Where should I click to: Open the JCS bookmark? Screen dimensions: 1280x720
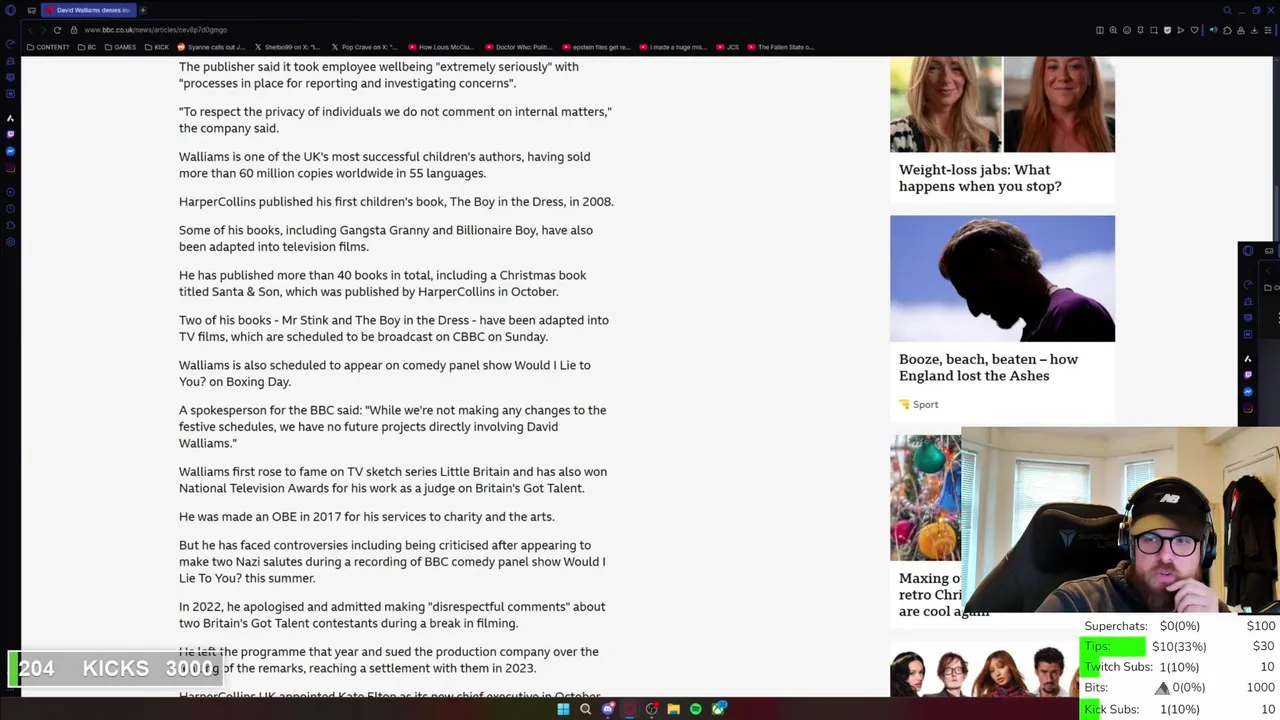[727, 47]
